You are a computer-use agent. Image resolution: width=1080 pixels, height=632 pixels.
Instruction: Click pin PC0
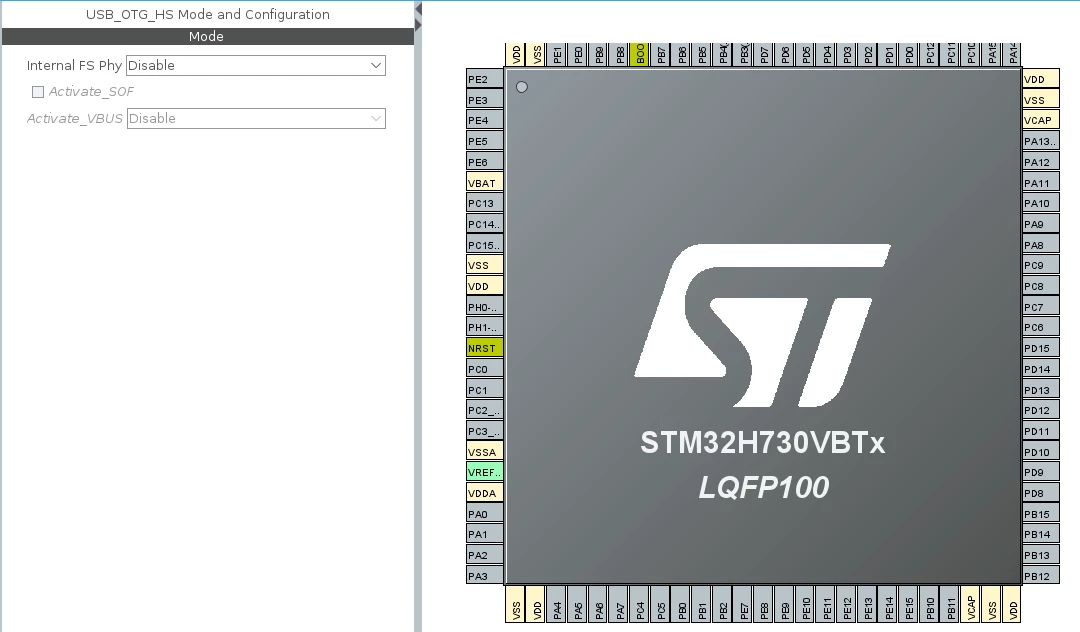pos(485,369)
